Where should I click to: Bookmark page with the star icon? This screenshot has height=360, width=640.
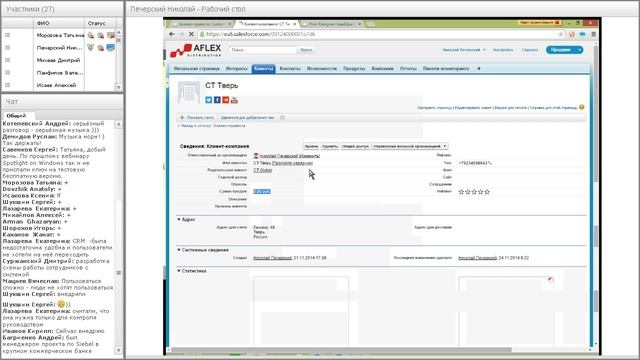pyautogui.click(x=561, y=34)
